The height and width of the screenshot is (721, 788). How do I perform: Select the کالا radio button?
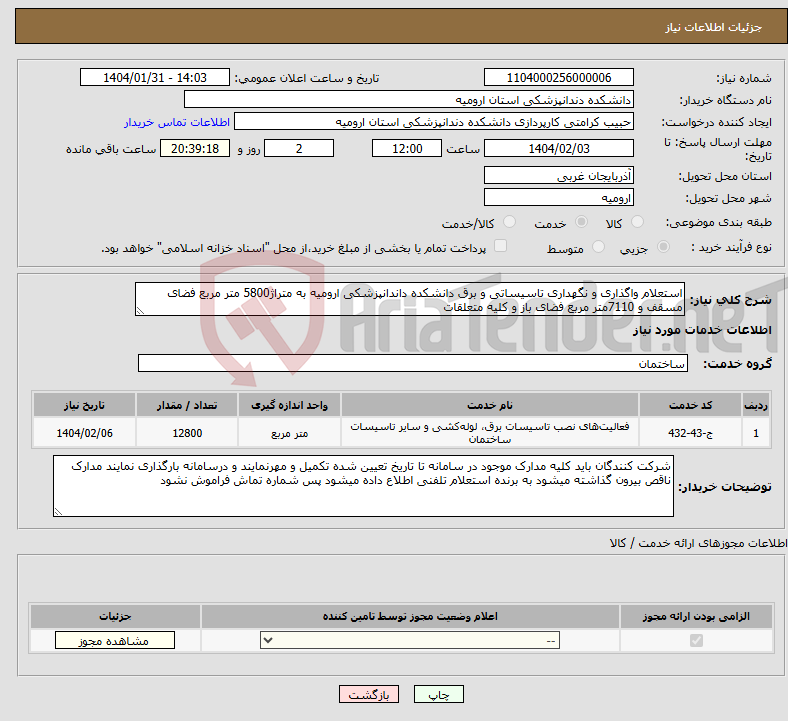[637, 222]
